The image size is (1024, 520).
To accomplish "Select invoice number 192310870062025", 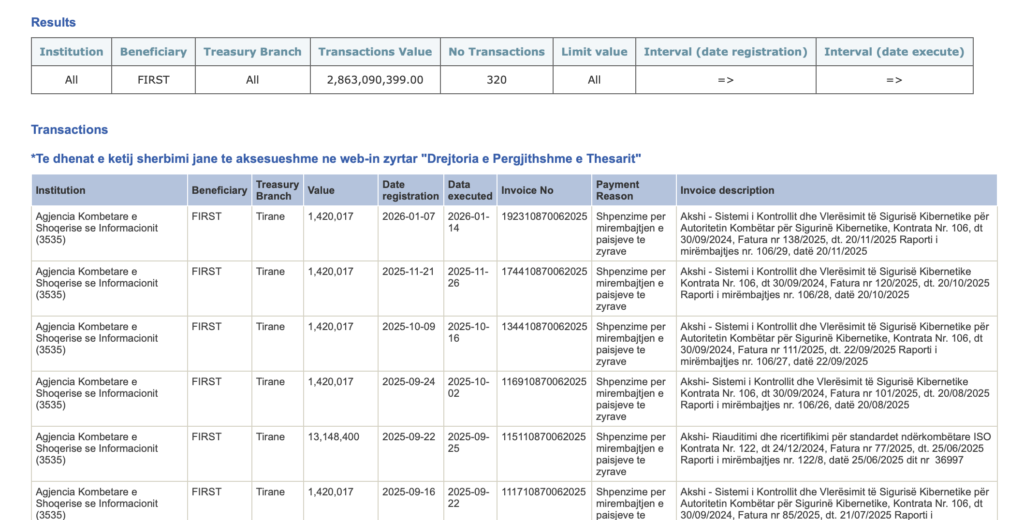I will pos(544,216).
